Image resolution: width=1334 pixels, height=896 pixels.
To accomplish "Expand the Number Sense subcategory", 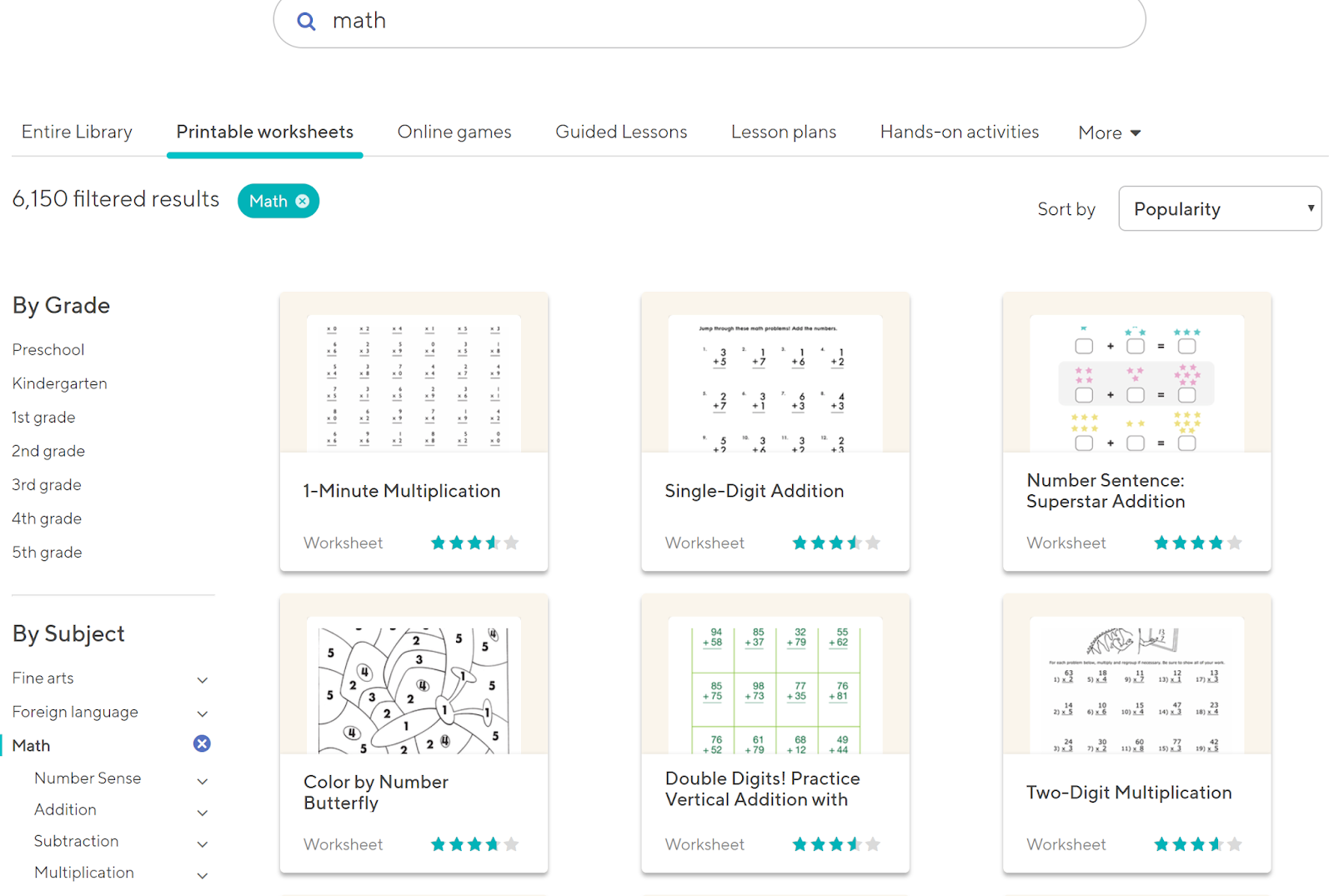I will (202, 781).
